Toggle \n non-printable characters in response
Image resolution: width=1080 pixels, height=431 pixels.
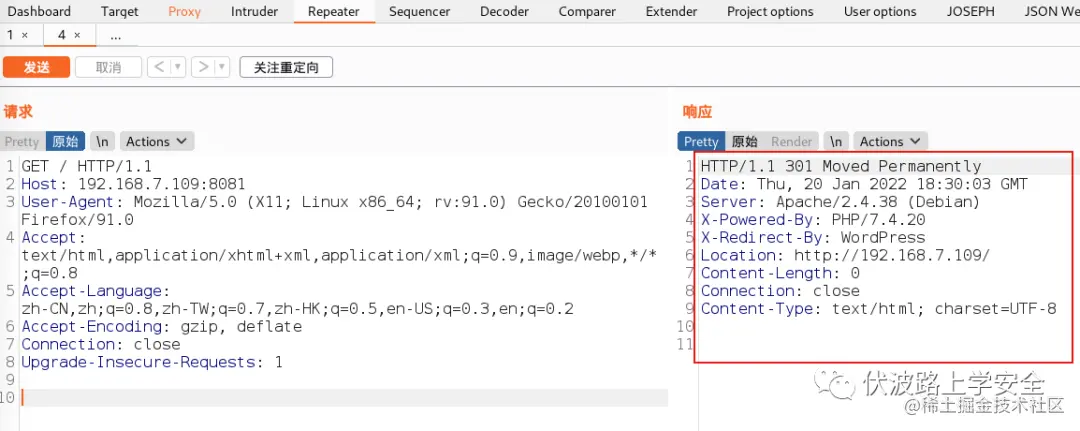click(836, 141)
